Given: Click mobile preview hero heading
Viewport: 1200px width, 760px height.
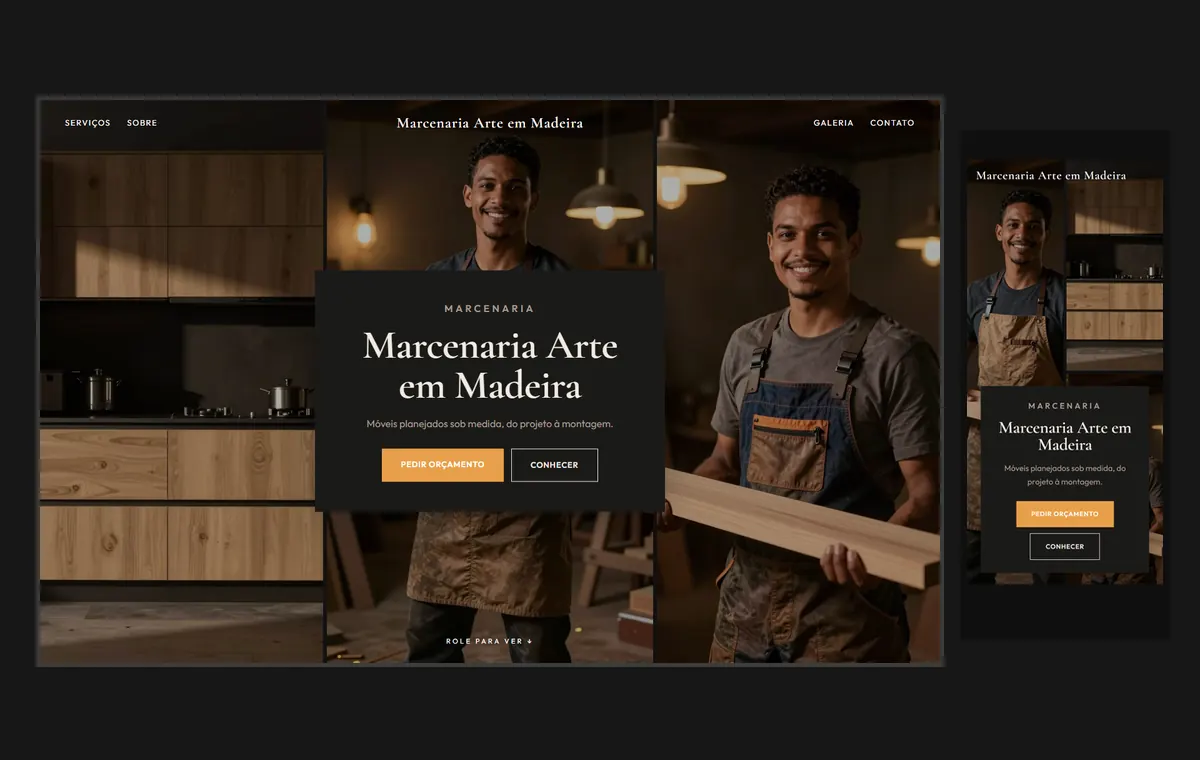Looking at the screenshot, I should 1065,436.
